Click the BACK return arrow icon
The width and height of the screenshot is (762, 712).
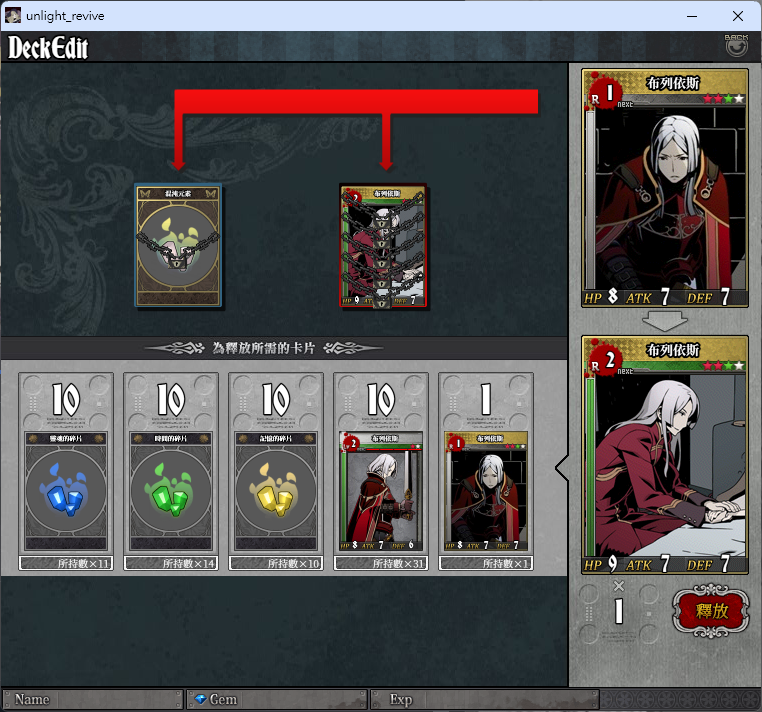(x=736, y=45)
